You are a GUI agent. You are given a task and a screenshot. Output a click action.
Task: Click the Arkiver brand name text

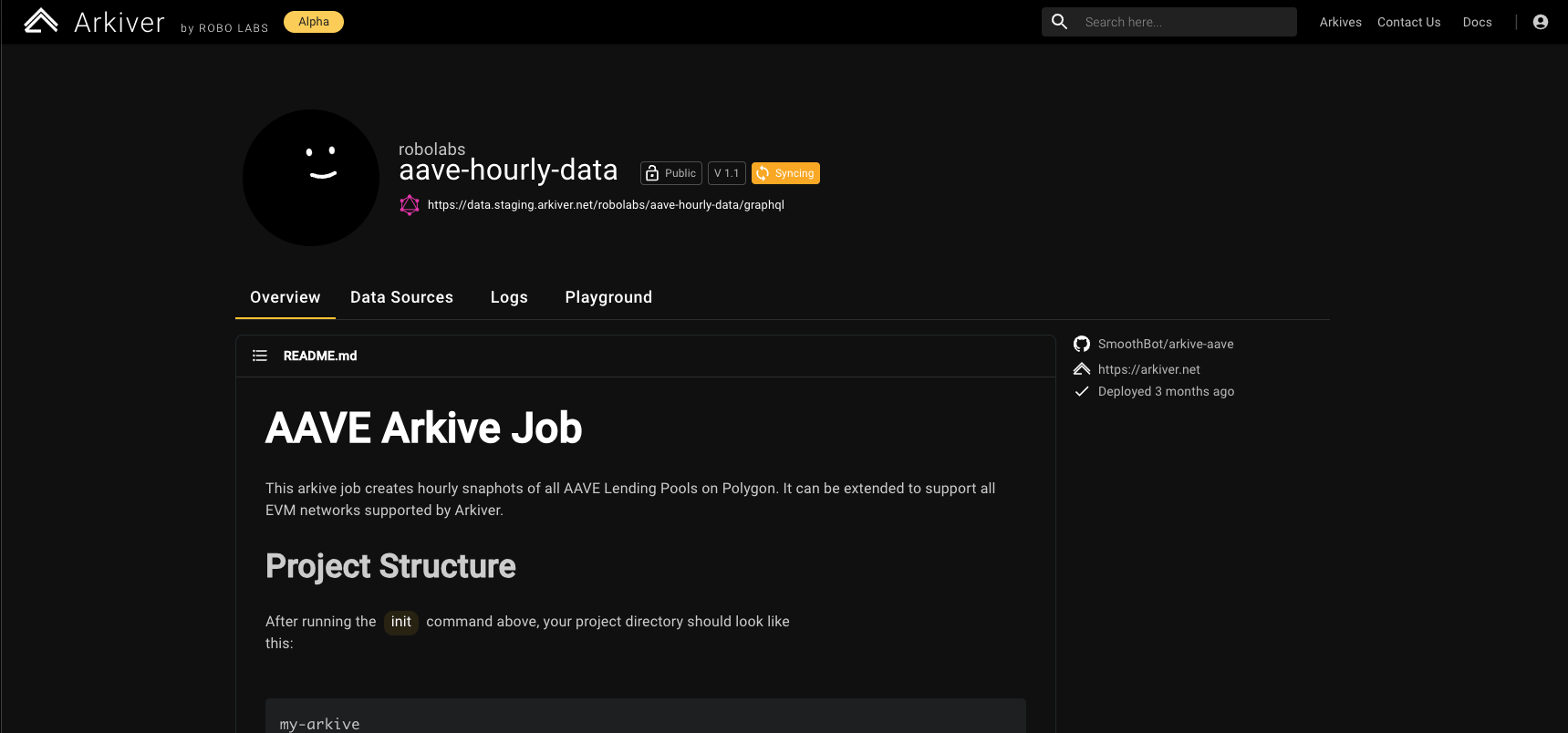coord(119,23)
